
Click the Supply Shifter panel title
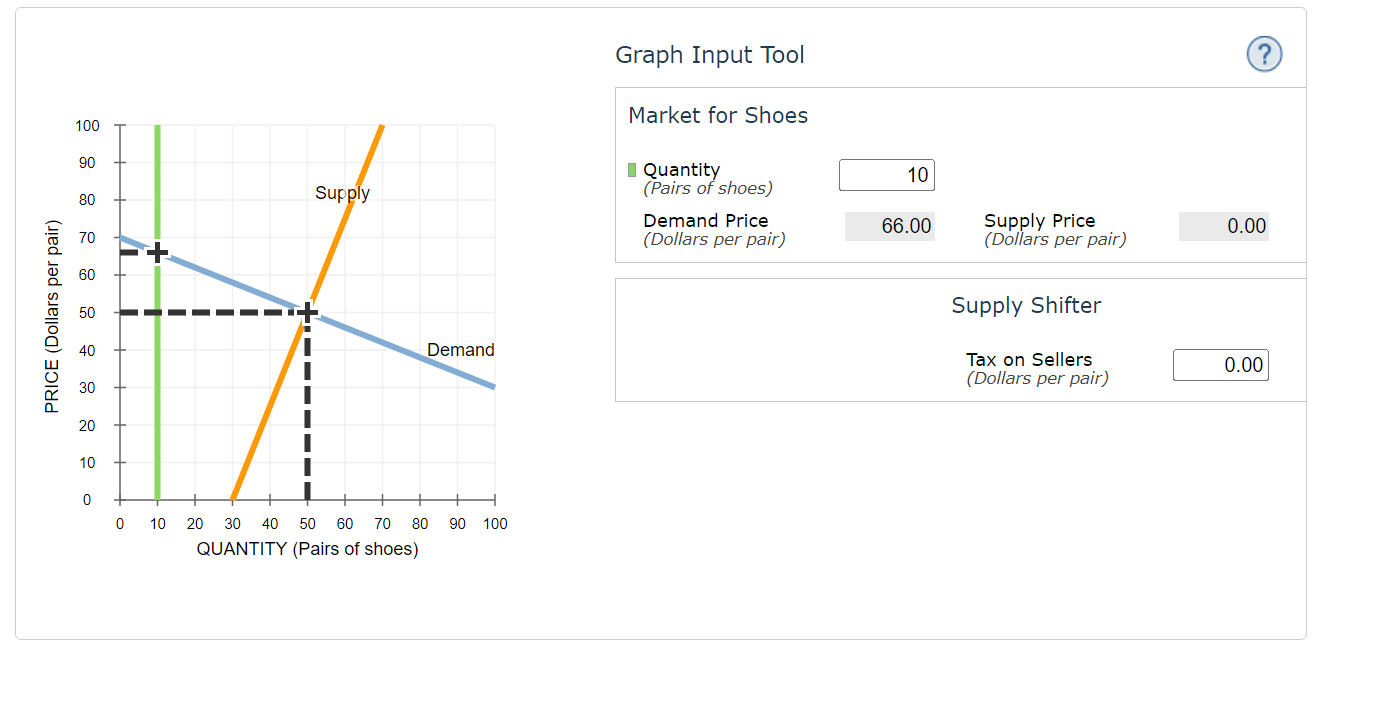point(1026,305)
